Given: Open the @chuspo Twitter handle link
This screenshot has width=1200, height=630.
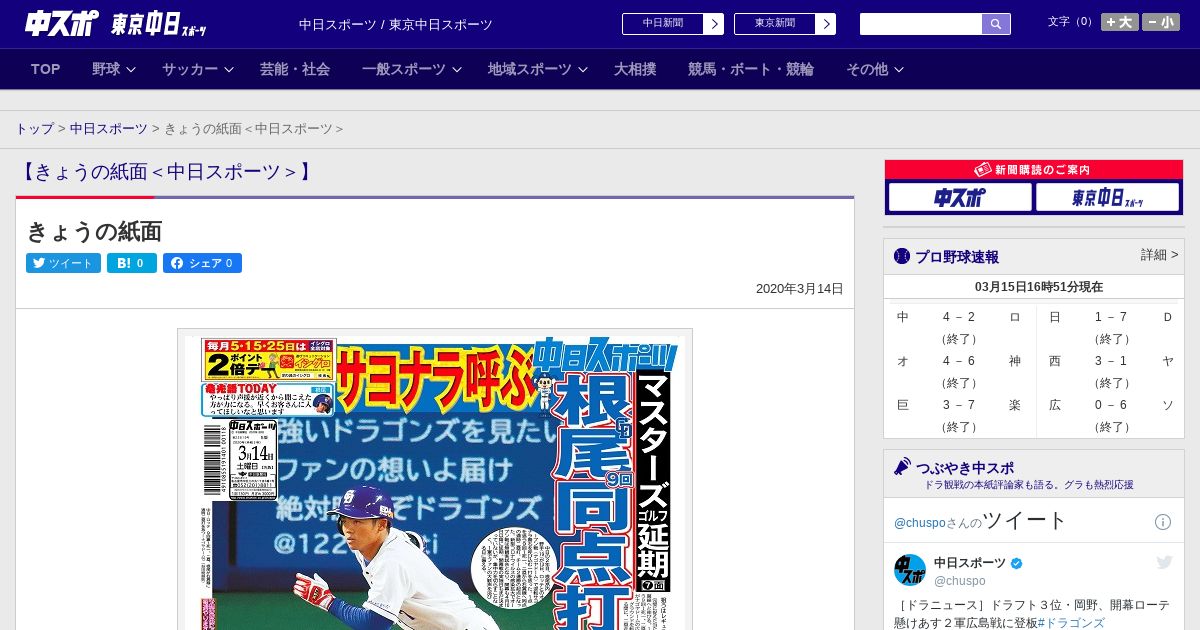Looking at the screenshot, I should point(919,523).
